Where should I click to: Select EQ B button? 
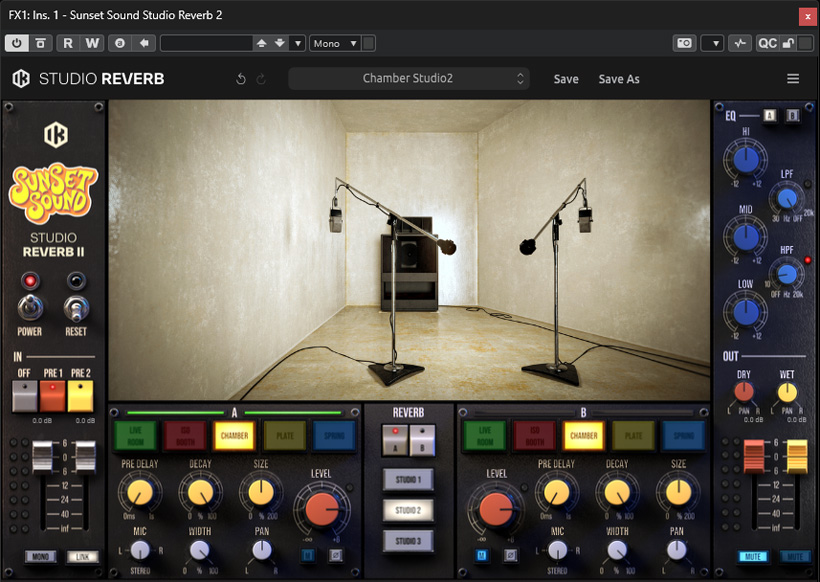[793, 116]
